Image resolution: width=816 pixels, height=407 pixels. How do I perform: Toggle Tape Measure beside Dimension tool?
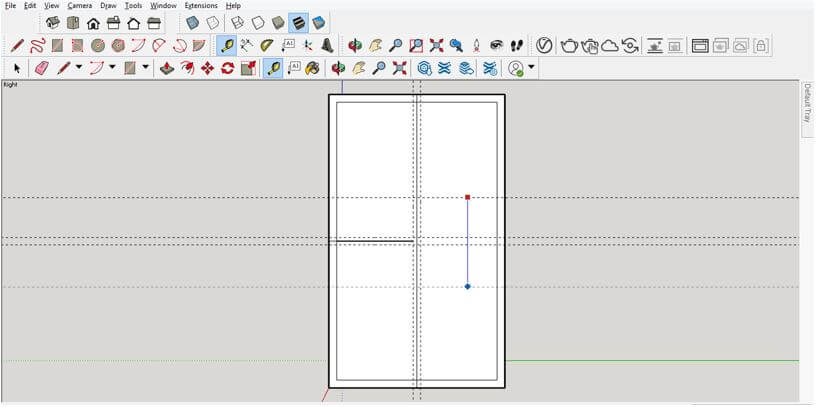pos(226,46)
